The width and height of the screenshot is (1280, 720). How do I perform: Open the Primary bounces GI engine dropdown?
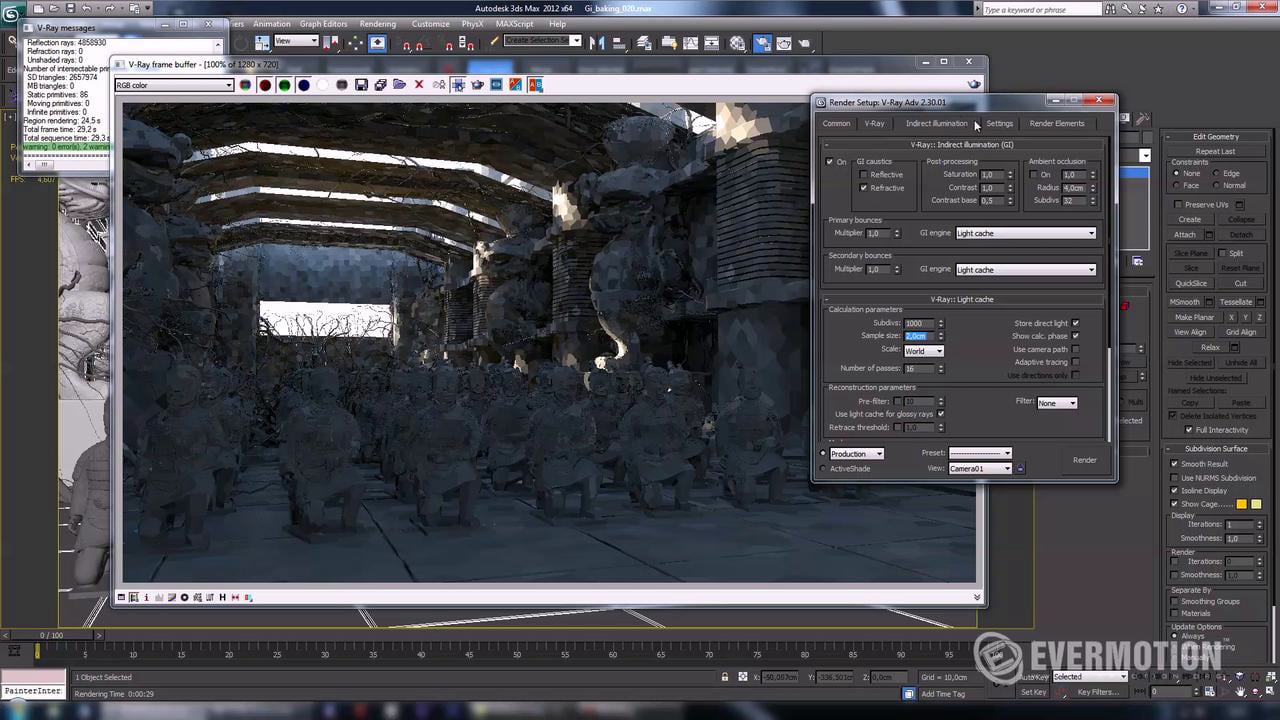click(x=1025, y=233)
